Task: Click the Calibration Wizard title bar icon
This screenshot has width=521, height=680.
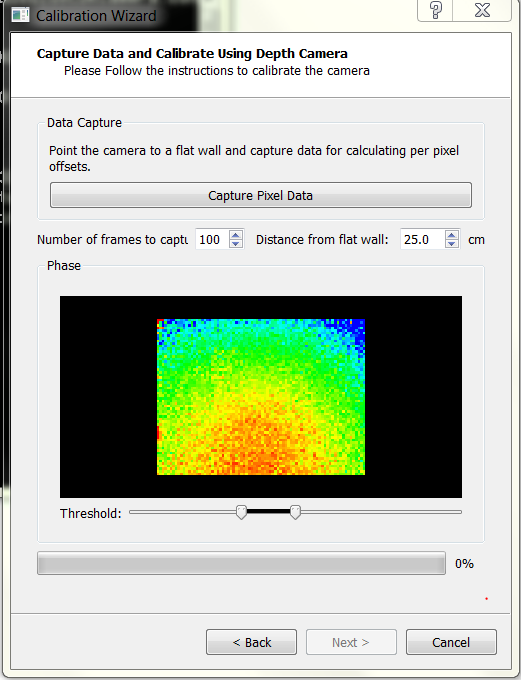Action: [x=20, y=15]
